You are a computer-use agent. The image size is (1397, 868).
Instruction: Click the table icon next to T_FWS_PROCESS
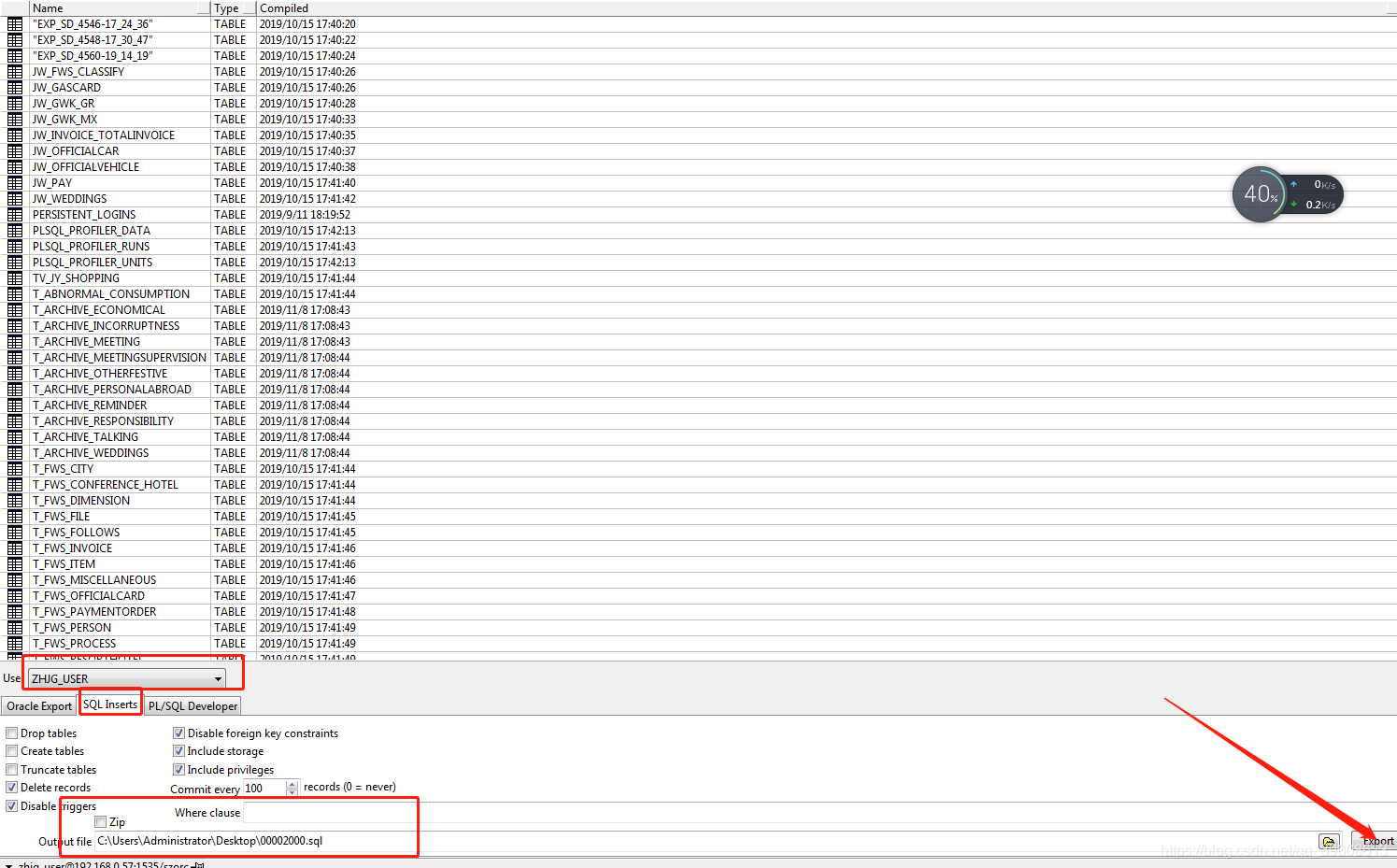pyautogui.click(x=14, y=643)
